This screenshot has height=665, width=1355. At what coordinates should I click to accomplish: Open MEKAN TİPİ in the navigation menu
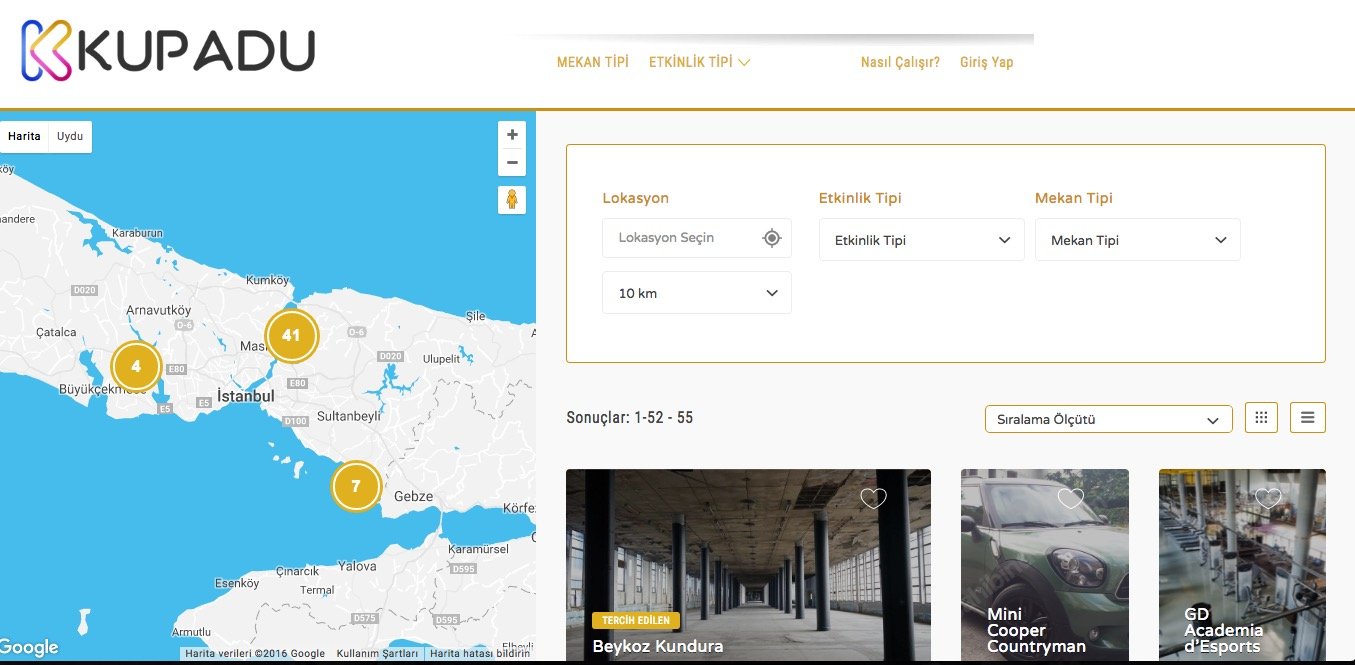point(592,62)
